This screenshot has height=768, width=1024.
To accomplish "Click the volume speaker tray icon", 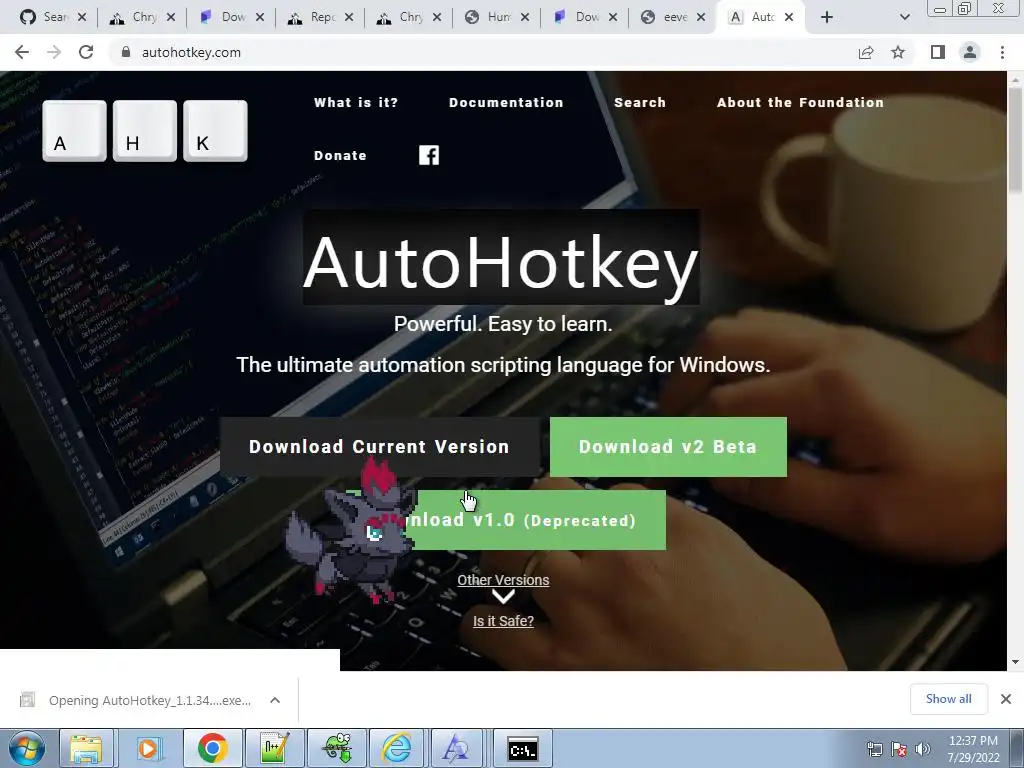I will (x=923, y=749).
